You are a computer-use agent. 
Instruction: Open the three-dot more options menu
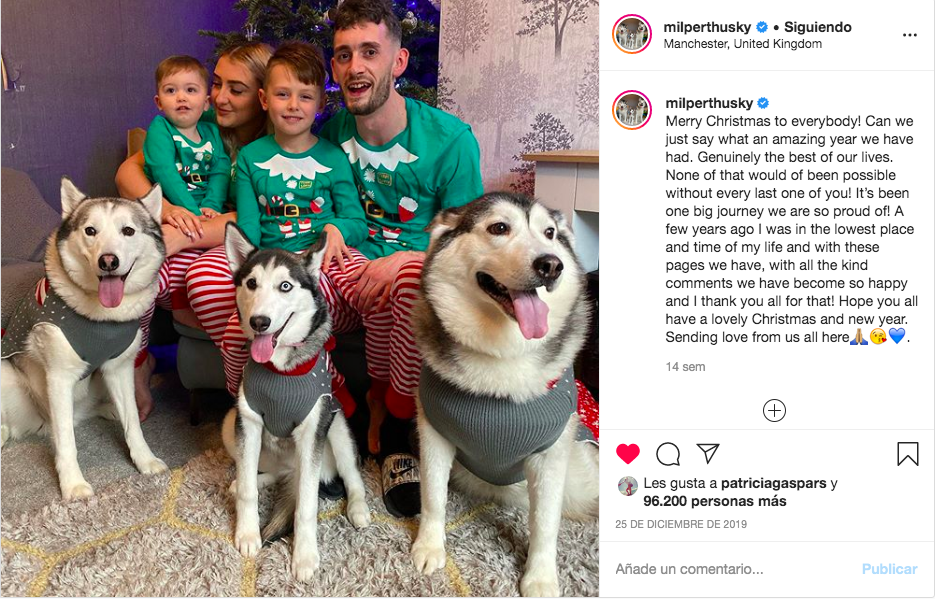[909, 35]
